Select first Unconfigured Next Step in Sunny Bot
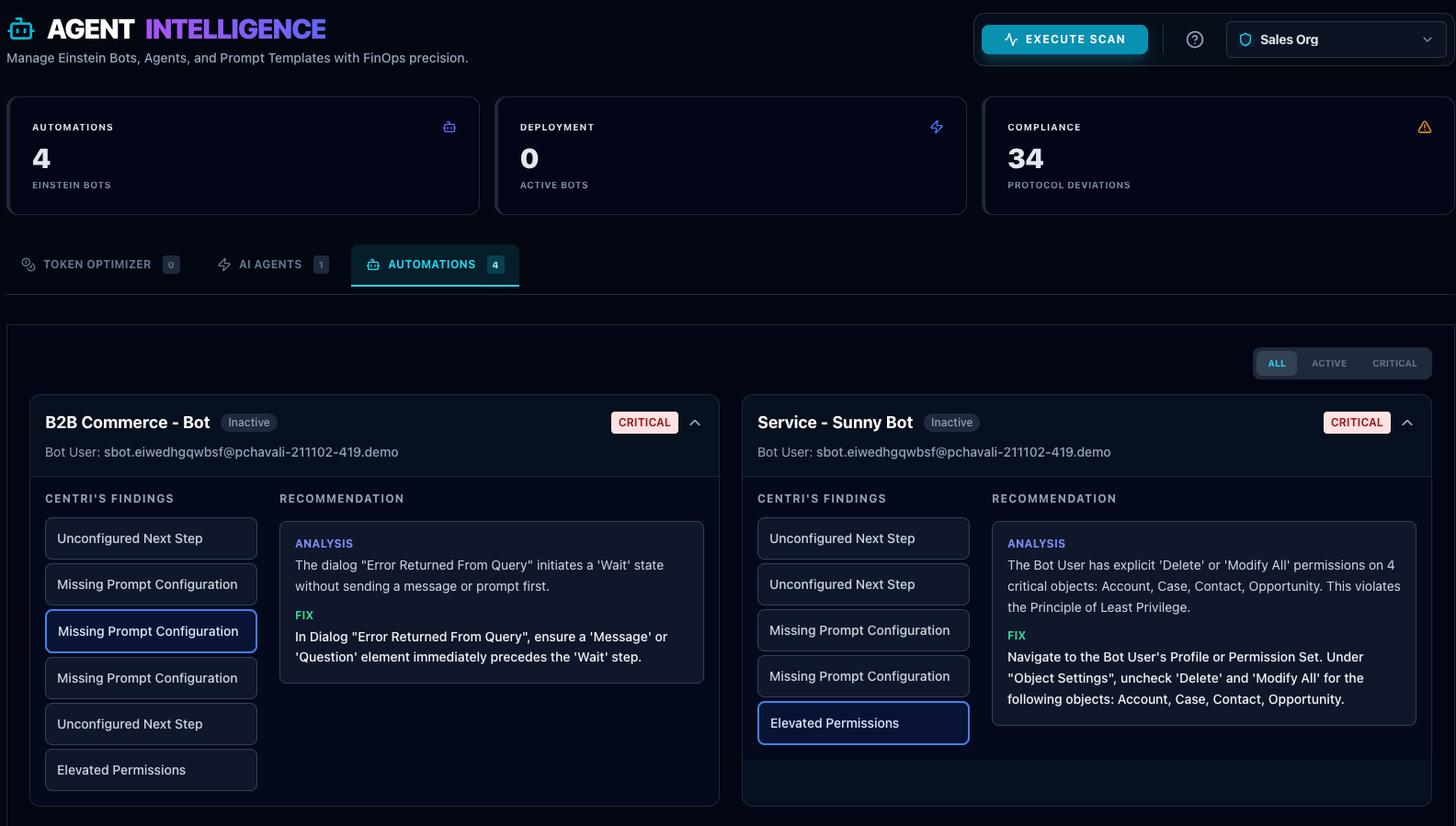Screen dimensions: 1456x826 coord(863,538)
